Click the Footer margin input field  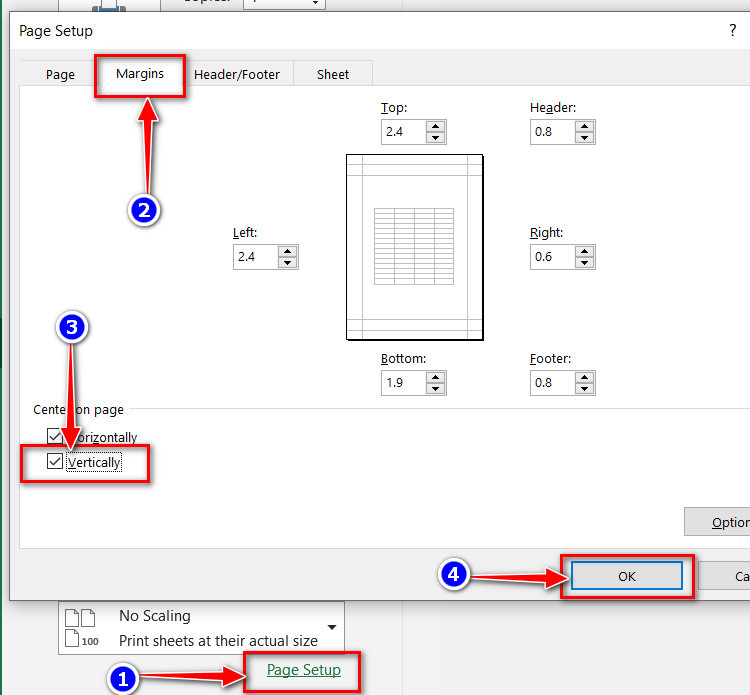552,383
